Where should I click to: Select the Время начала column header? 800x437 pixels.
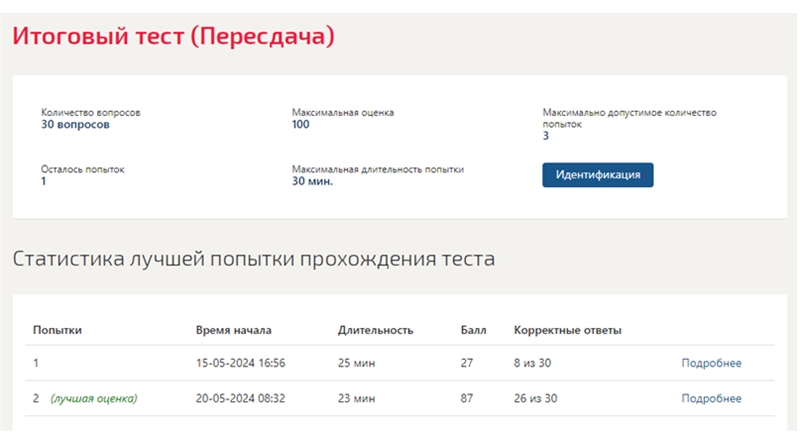click(234, 330)
